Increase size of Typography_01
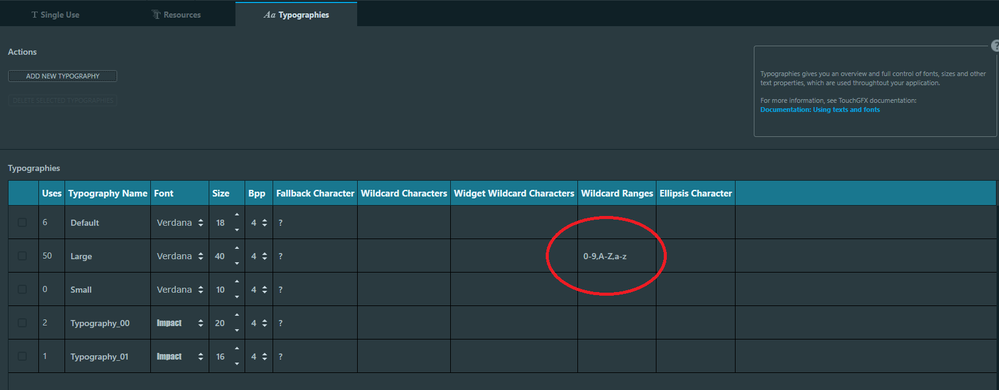Screen dimensions: 999x390 tap(237, 349)
